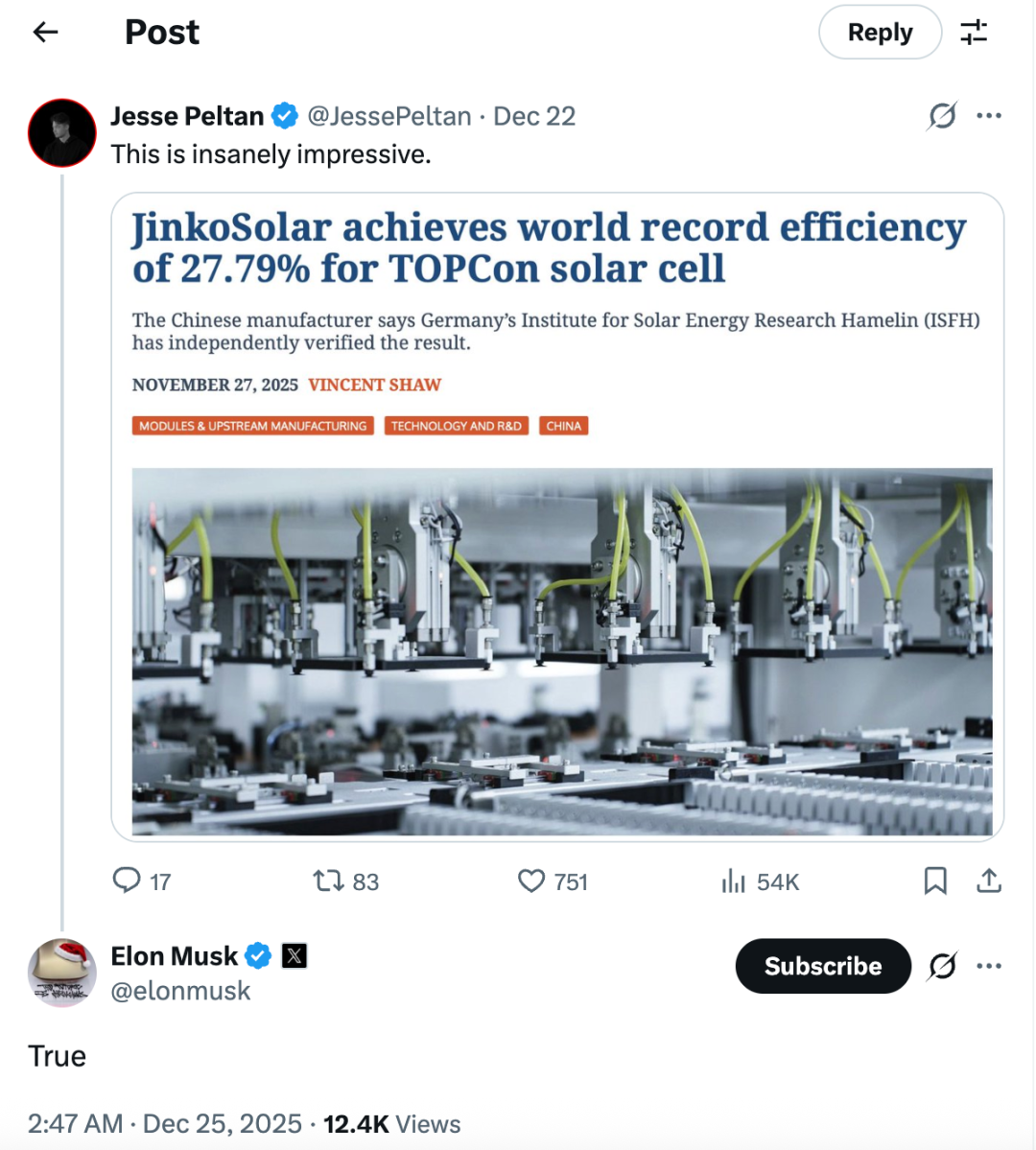Open the reply filter settings icon

974,33
